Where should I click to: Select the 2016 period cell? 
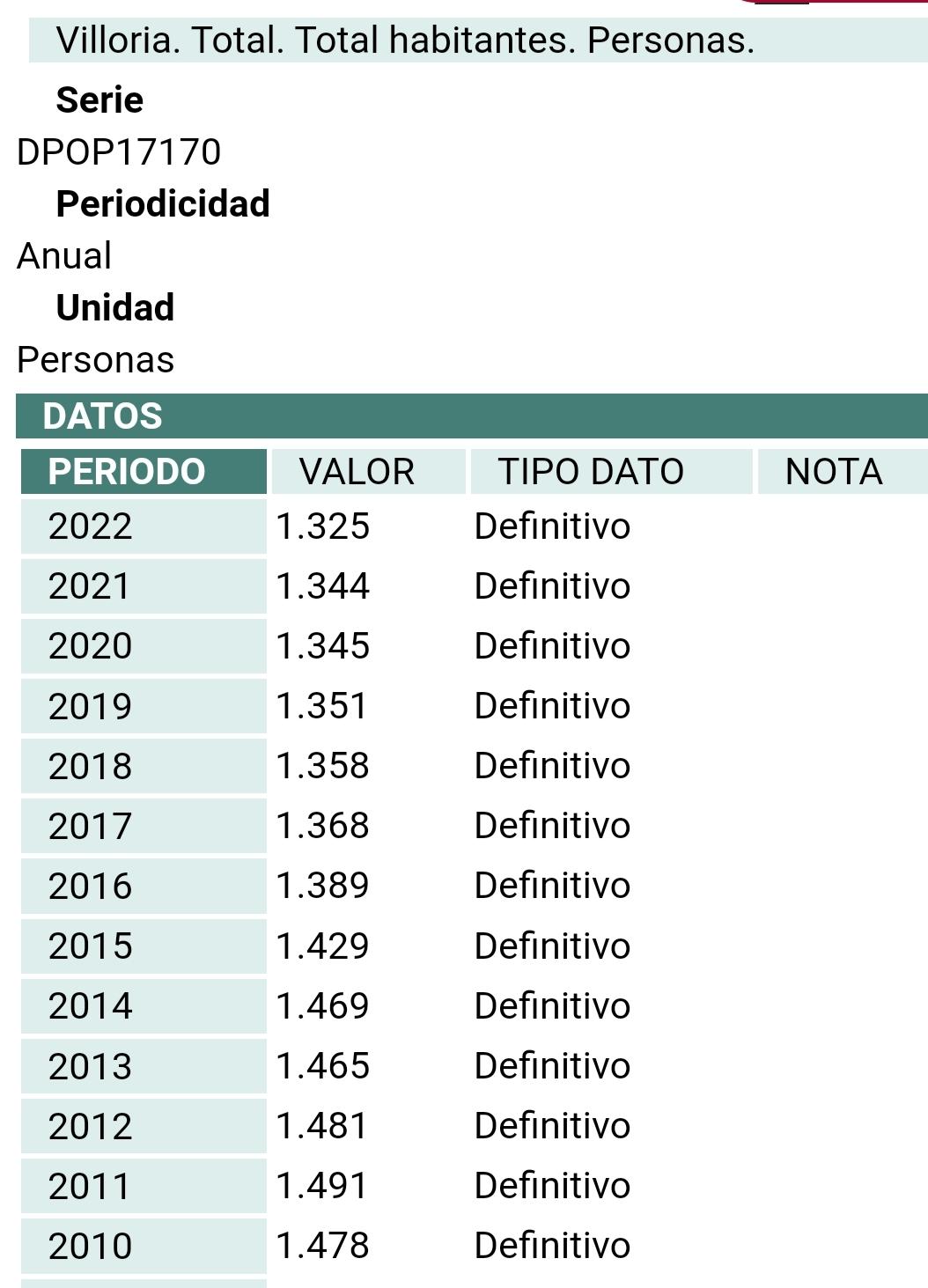tap(144, 886)
